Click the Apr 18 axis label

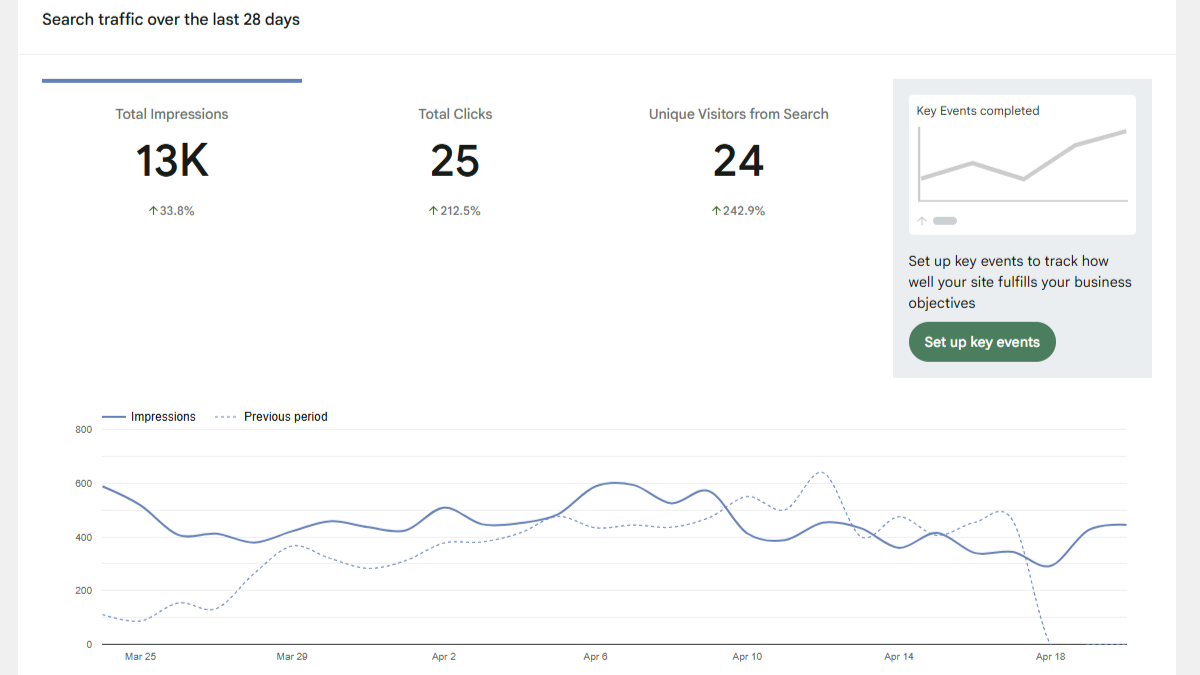click(1051, 657)
